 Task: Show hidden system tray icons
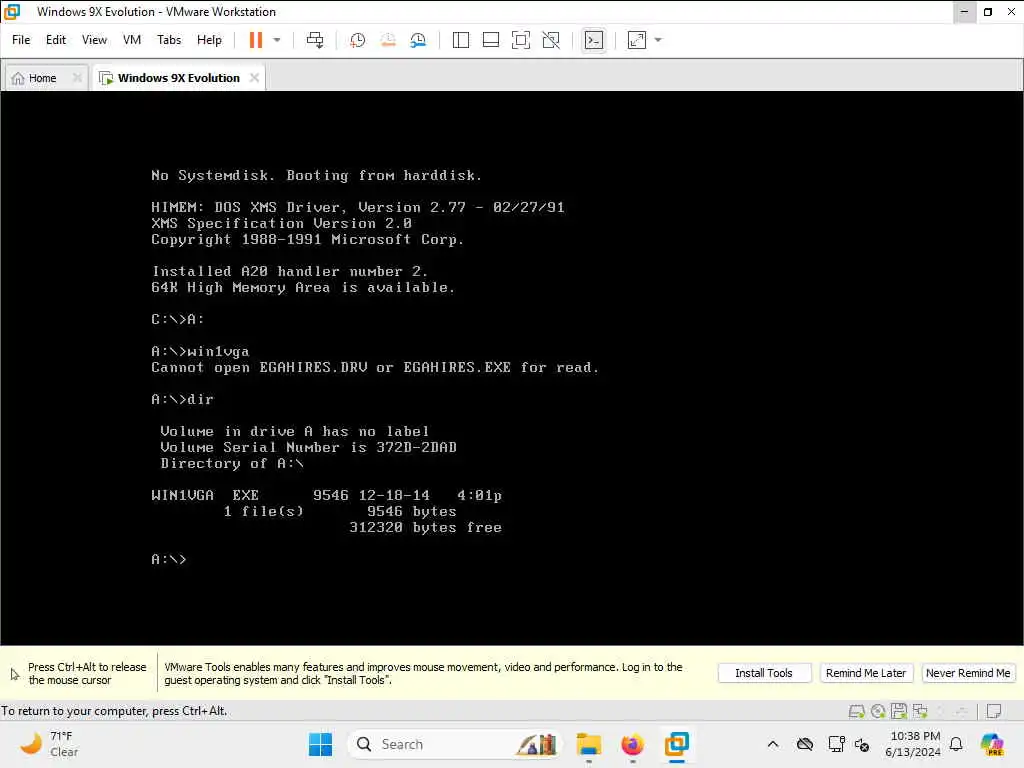point(773,744)
